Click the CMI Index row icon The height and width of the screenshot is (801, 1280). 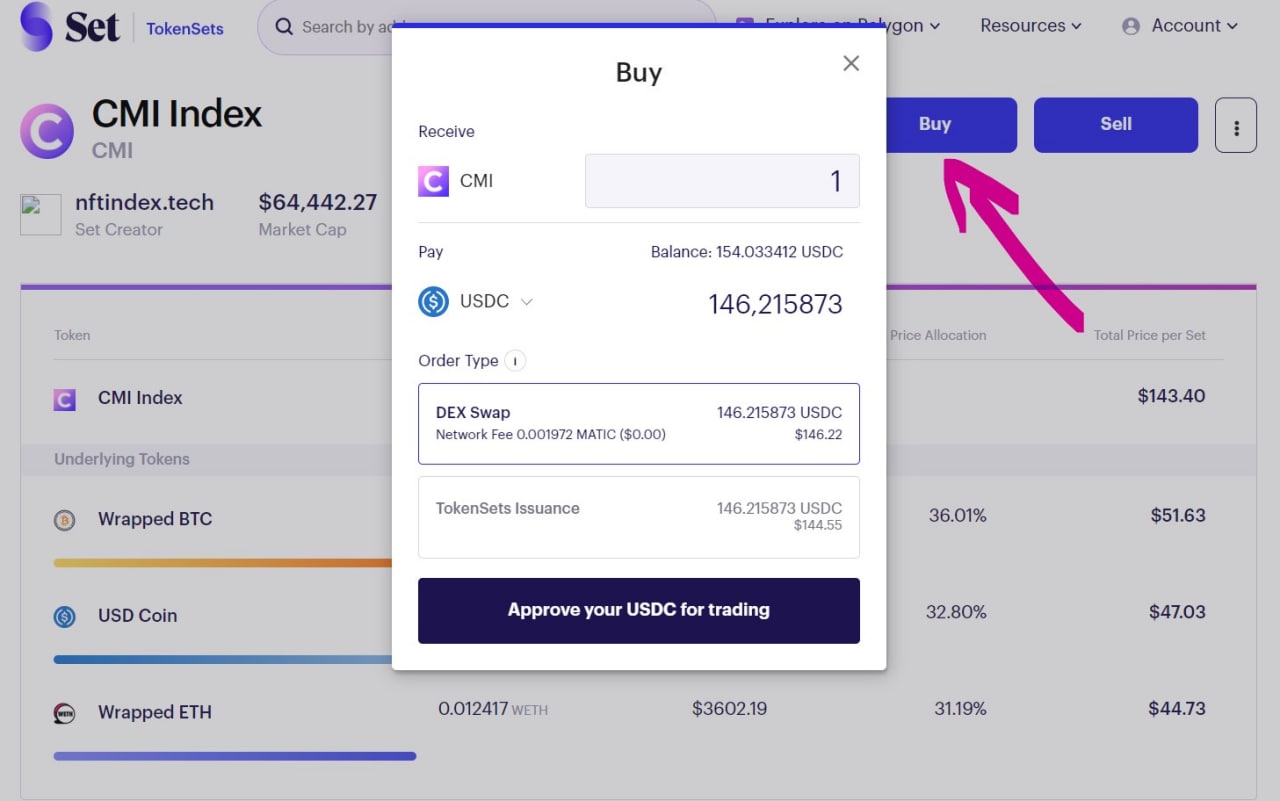pyautogui.click(x=64, y=400)
